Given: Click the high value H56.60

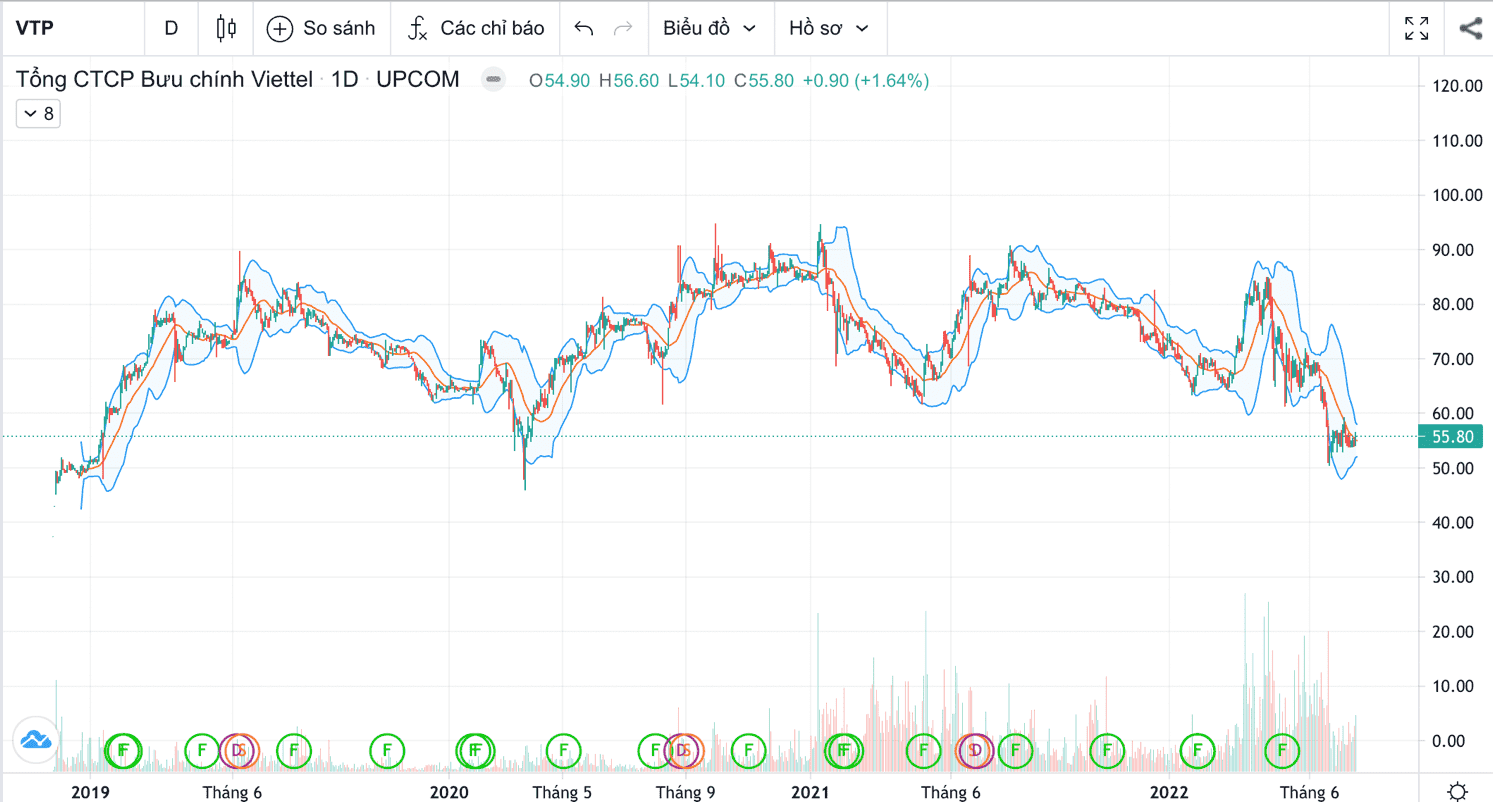Looking at the screenshot, I should pyautogui.click(x=629, y=81).
